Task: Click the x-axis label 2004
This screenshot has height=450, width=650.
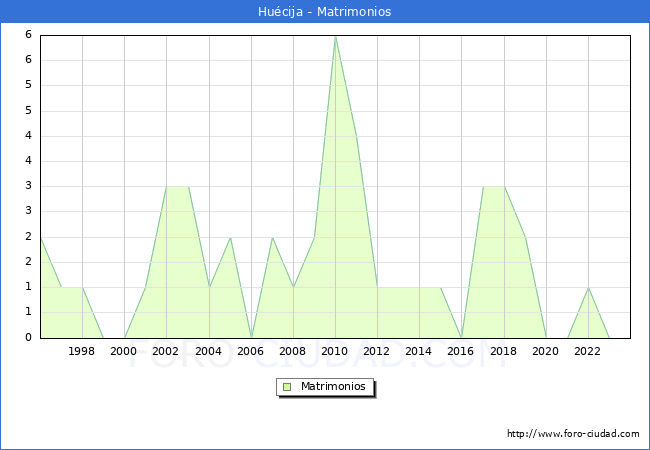Action: coord(209,351)
